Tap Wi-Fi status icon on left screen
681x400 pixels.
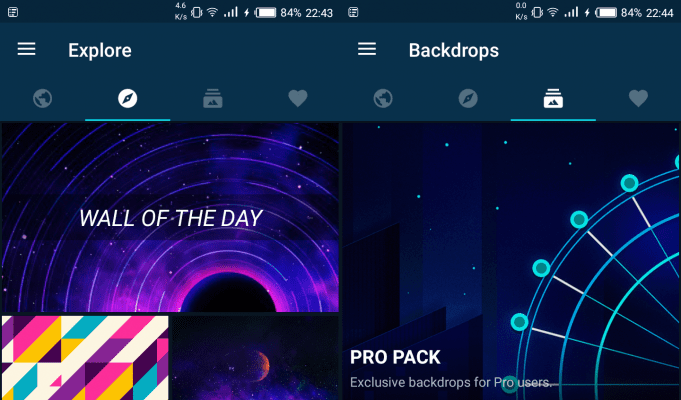click(212, 13)
